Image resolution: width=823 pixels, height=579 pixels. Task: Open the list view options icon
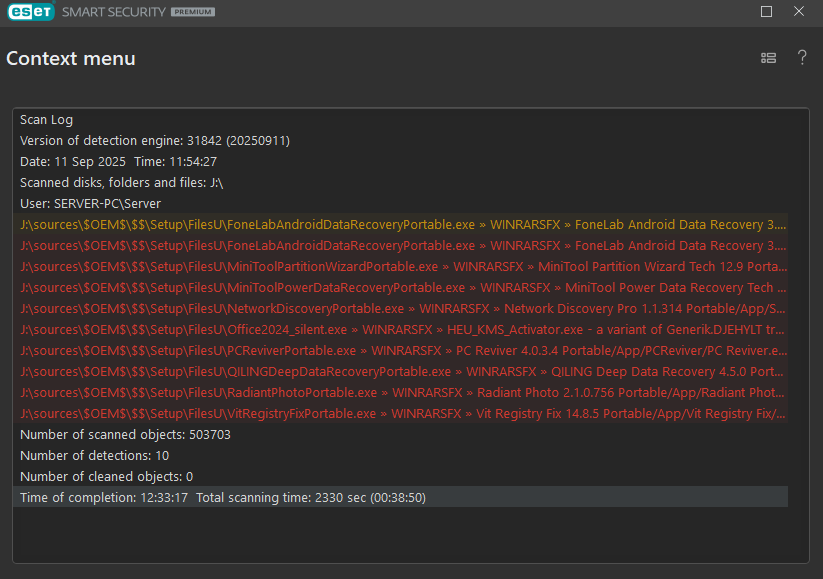(768, 58)
